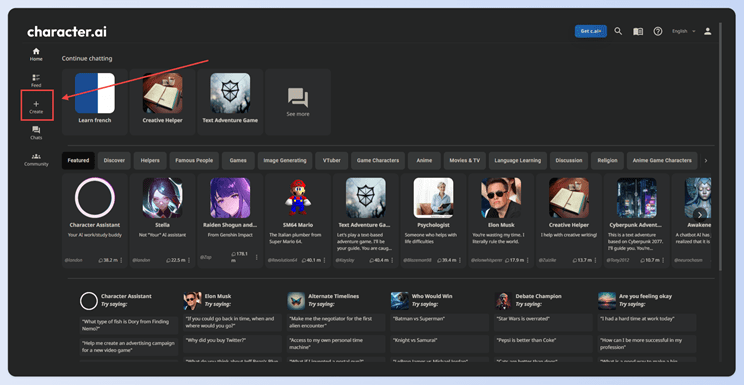The width and height of the screenshot is (744, 385).
Task: Open options menu on Elon Musk card
Action: click(x=528, y=260)
